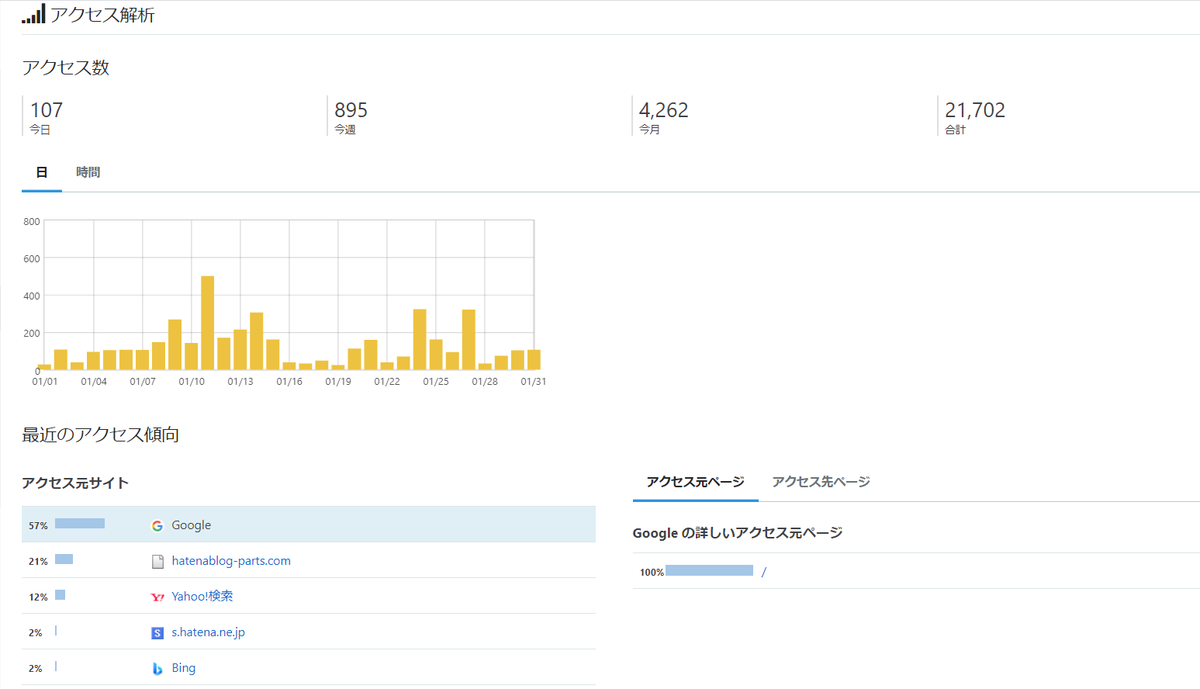Open the s.hatena.ne.jp link

[208, 633]
